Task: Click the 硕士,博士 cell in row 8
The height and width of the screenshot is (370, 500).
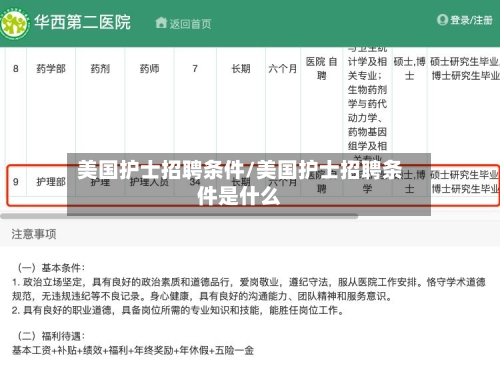Action: 409,68
